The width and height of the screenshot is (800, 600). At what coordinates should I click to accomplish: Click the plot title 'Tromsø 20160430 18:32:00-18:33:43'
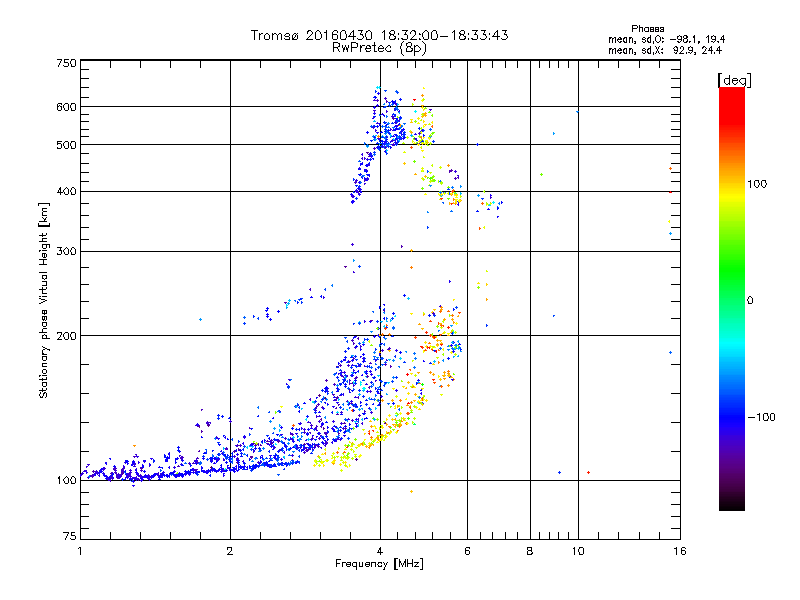(x=379, y=35)
